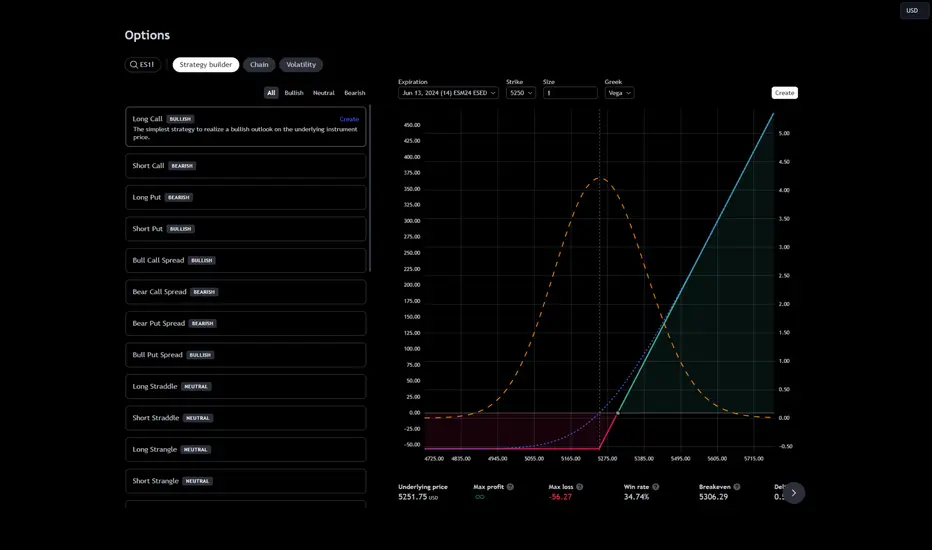The width and height of the screenshot is (932, 550).
Task: Click the strategy list scrollbar
Action: point(370,188)
